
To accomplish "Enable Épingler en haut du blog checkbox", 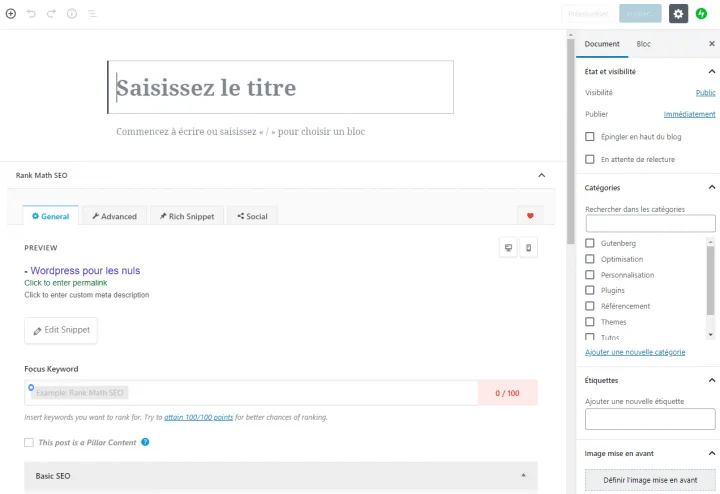I will (x=590, y=136).
